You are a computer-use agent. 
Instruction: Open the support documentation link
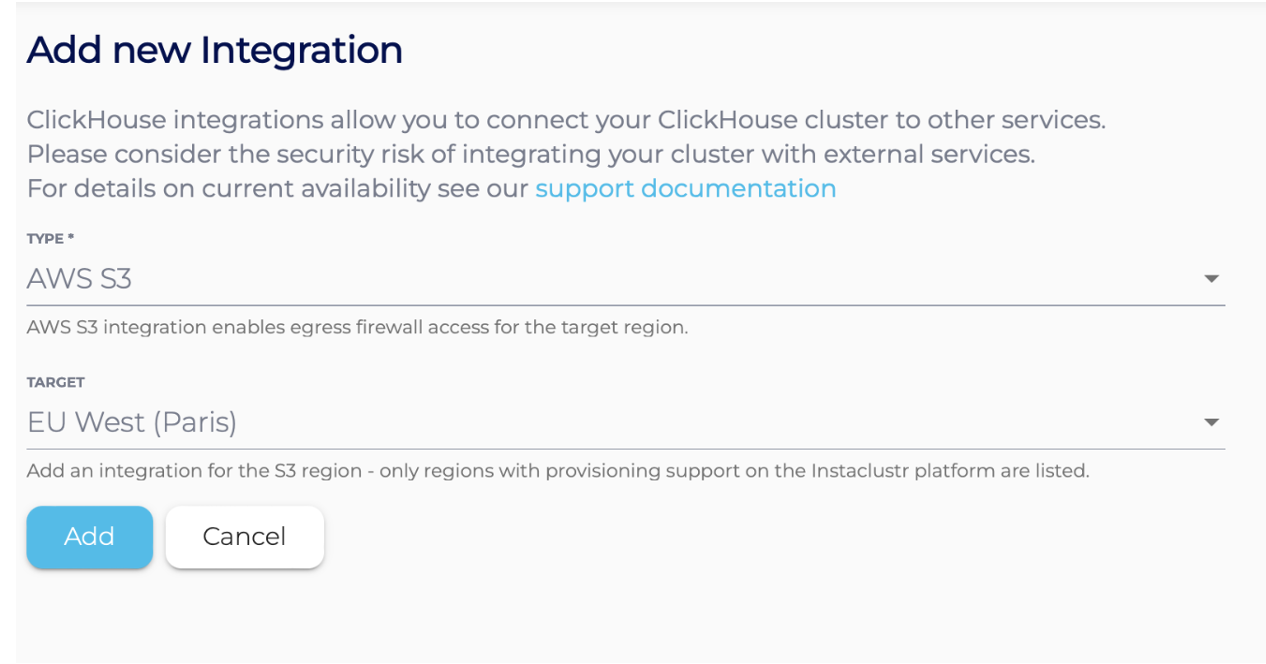pyautogui.click(x=685, y=189)
